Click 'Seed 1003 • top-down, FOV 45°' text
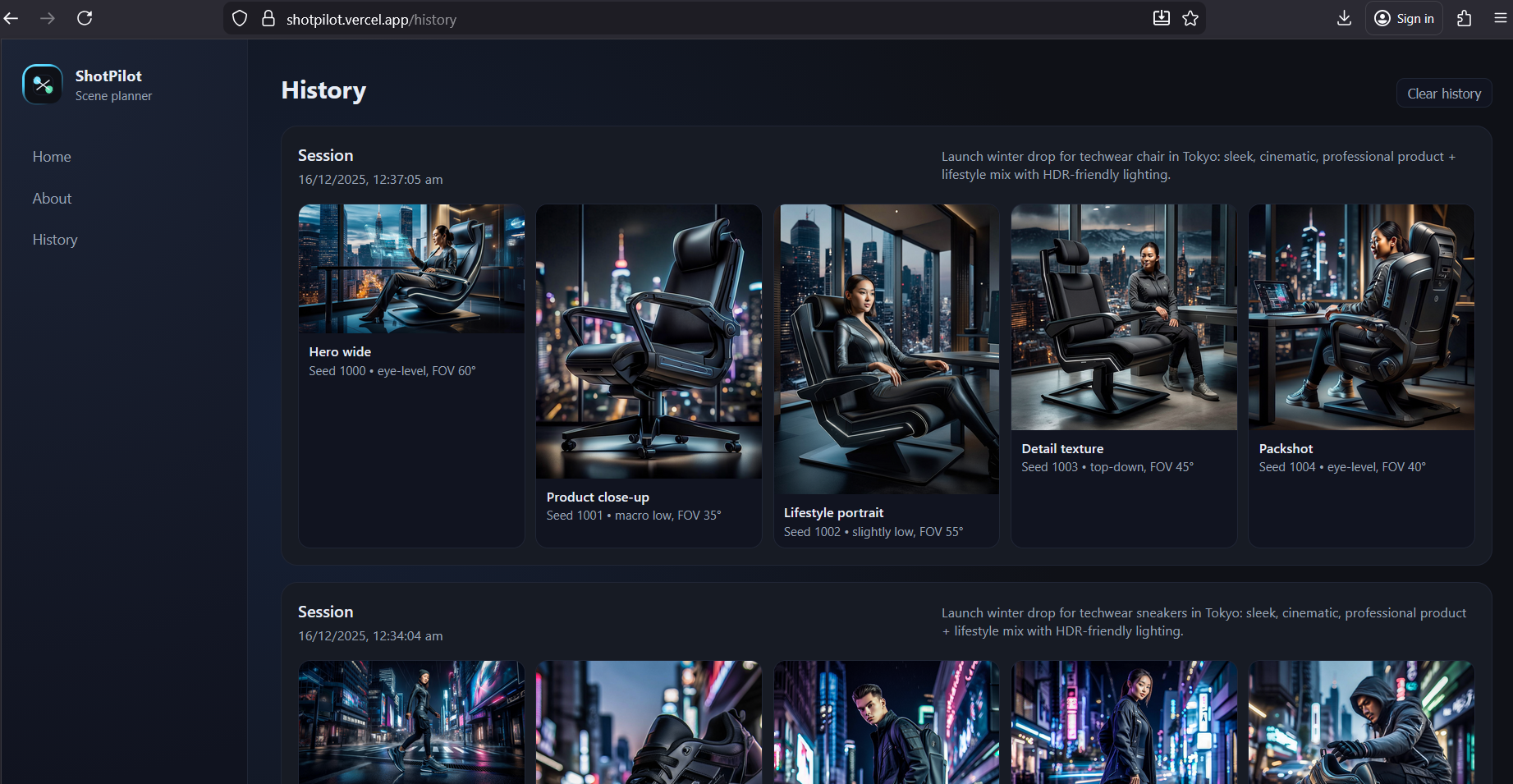Image resolution: width=1513 pixels, height=784 pixels. click(x=1107, y=467)
